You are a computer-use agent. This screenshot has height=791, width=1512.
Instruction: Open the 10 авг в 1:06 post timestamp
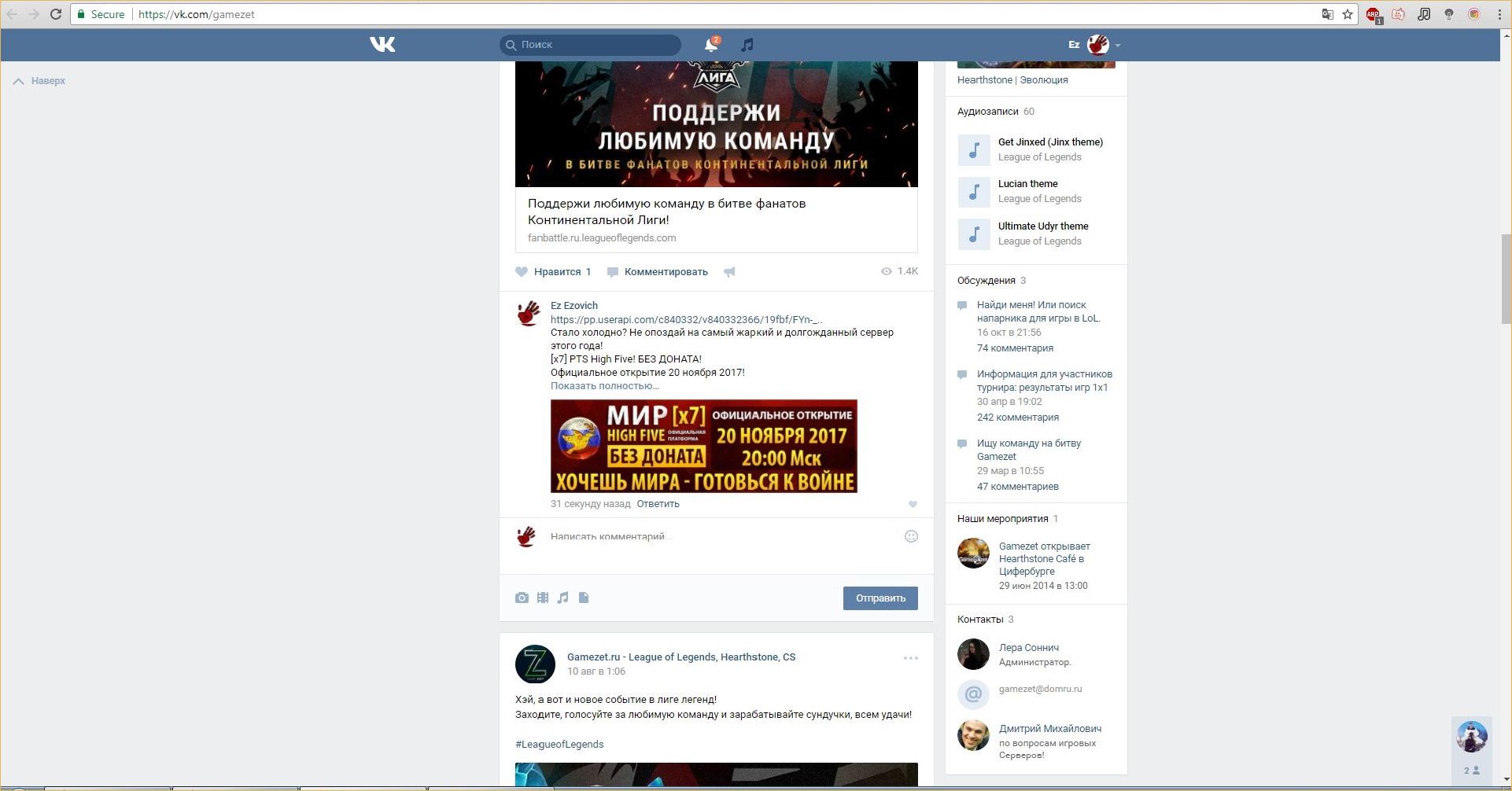pos(596,671)
